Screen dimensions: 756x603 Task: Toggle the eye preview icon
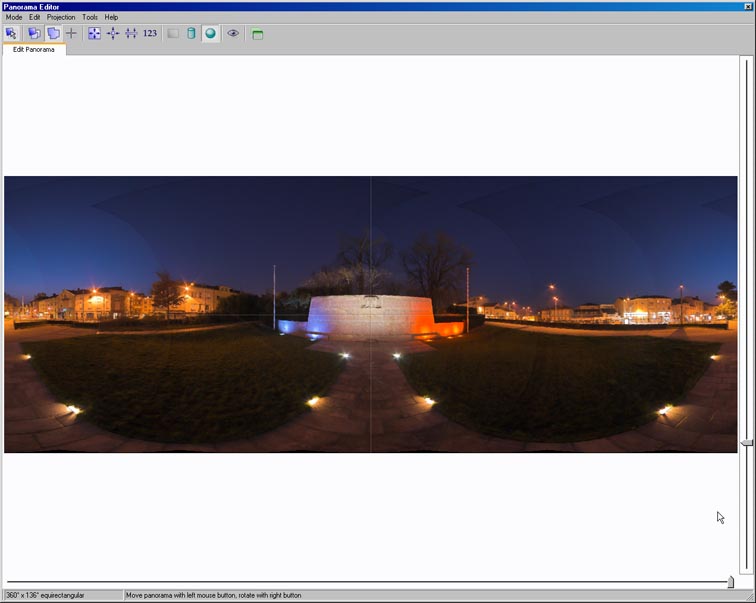tap(233, 33)
